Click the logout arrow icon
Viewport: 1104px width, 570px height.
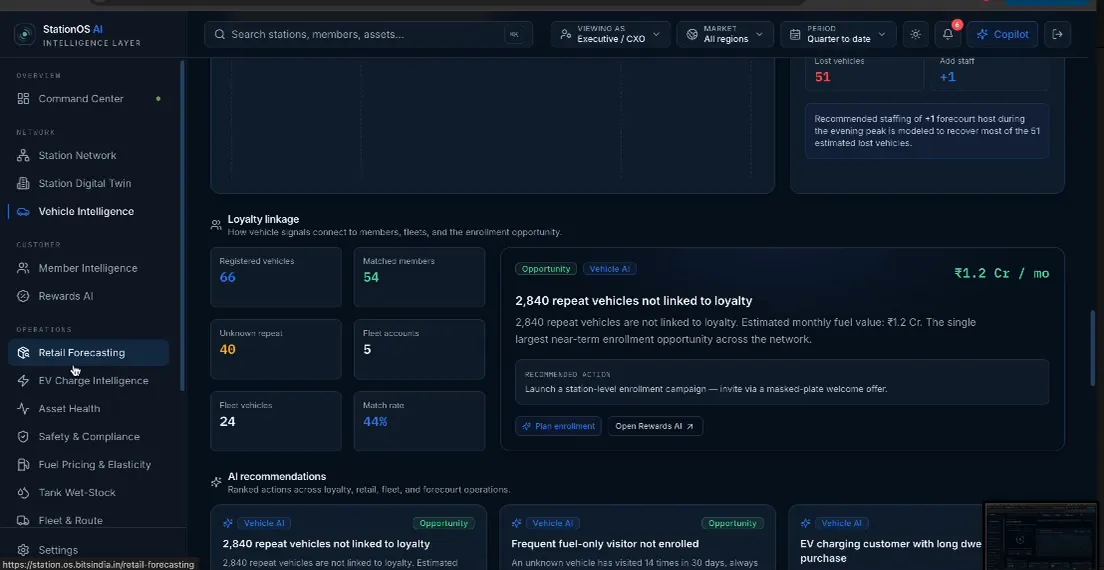(x=1057, y=34)
